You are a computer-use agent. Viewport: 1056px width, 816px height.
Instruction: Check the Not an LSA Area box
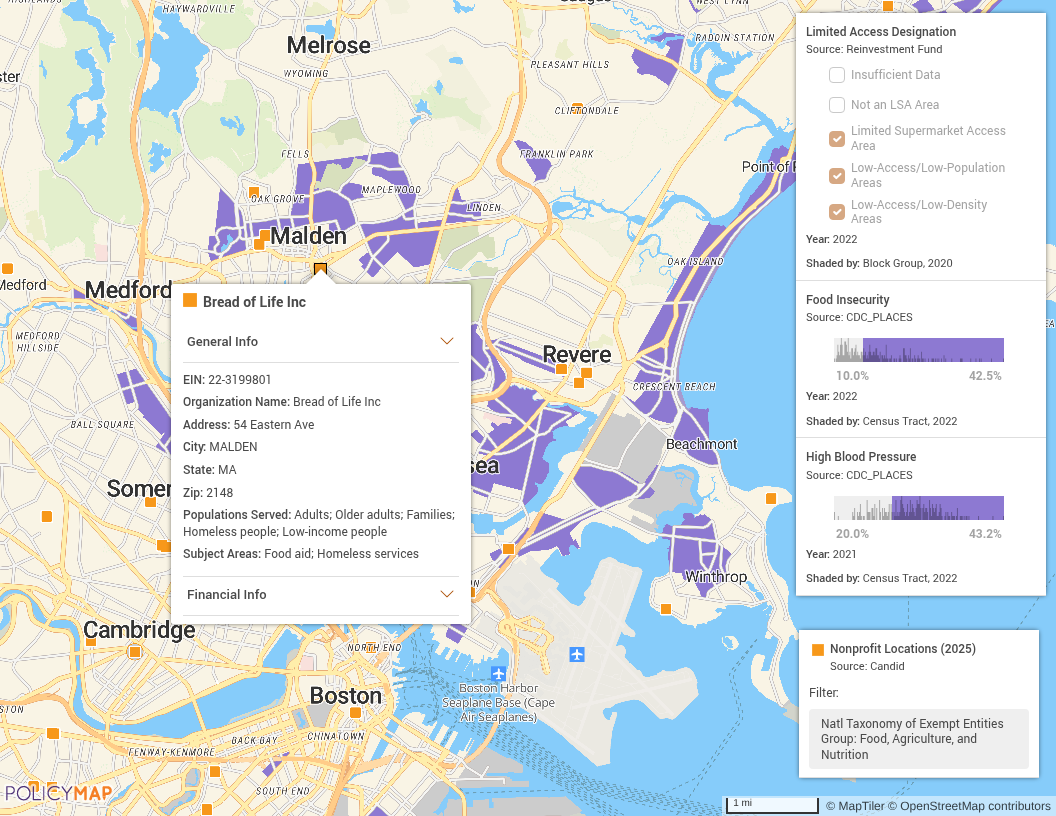[x=837, y=105]
